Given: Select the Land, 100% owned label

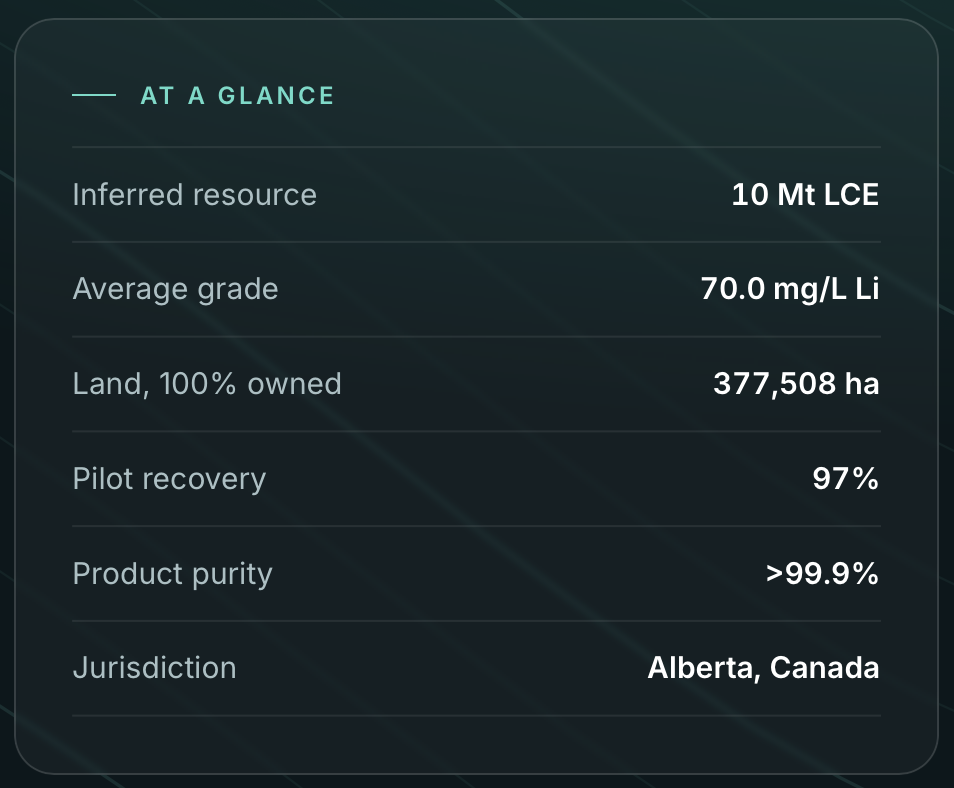Looking at the screenshot, I should tap(207, 384).
